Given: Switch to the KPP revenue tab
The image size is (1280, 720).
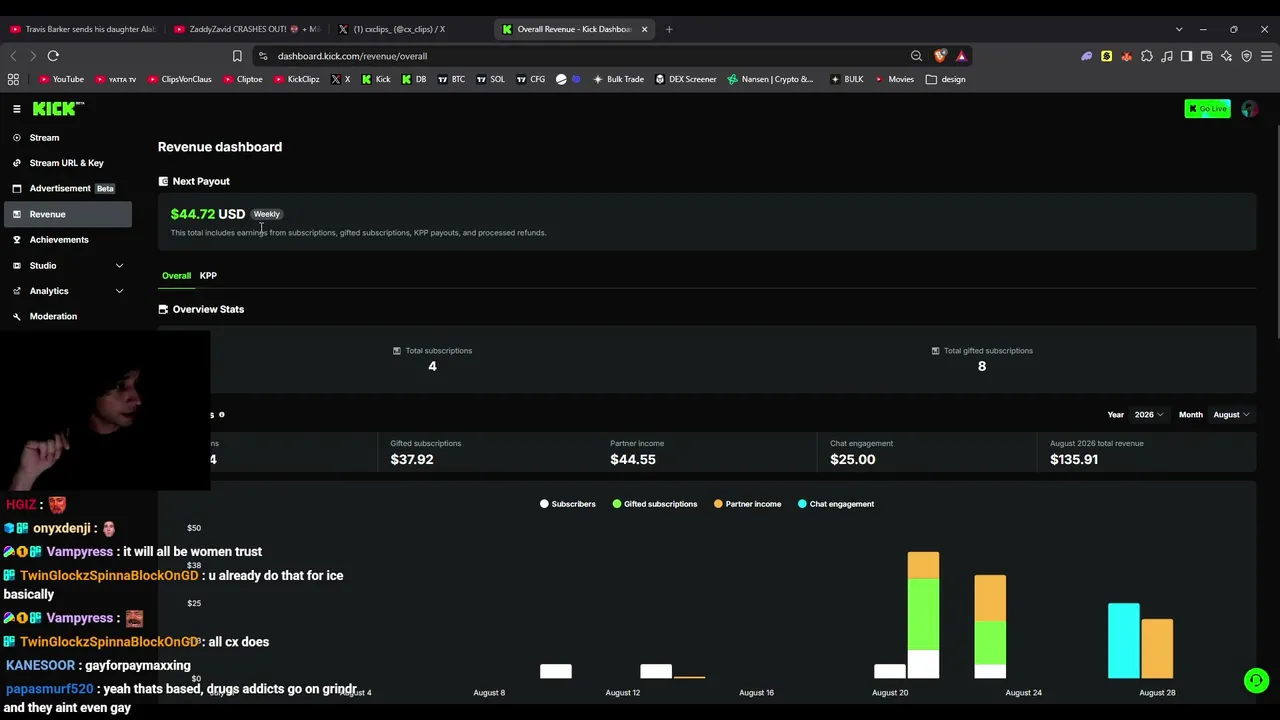Looking at the screenshot, I should click(208, 276).
